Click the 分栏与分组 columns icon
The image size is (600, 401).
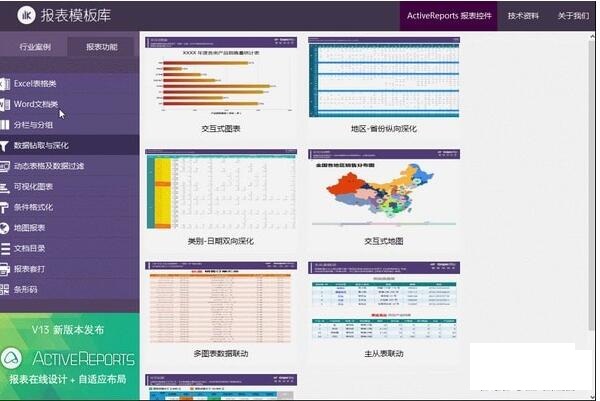tap(6, 125)
